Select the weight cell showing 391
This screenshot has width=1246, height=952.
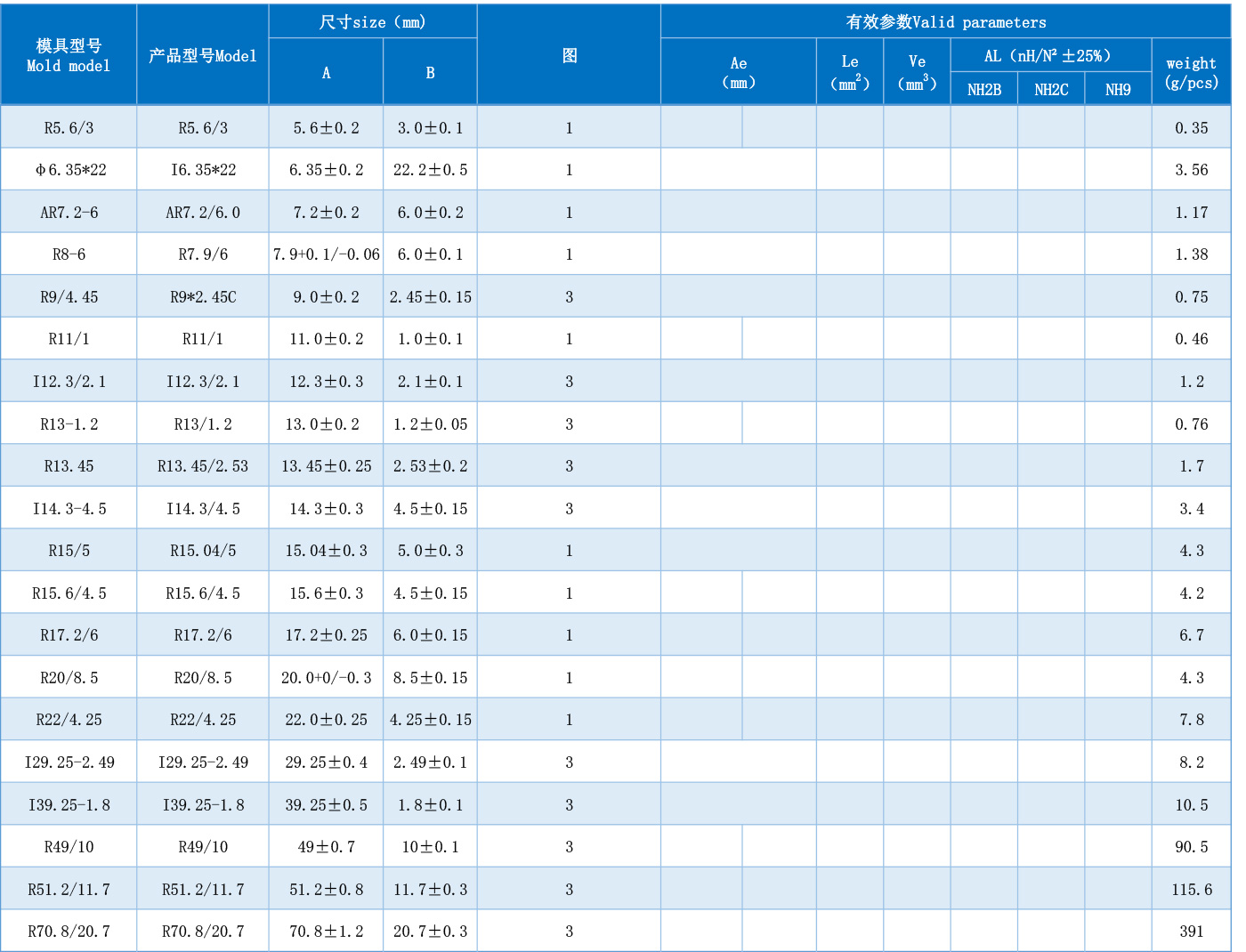[1191, 932]
